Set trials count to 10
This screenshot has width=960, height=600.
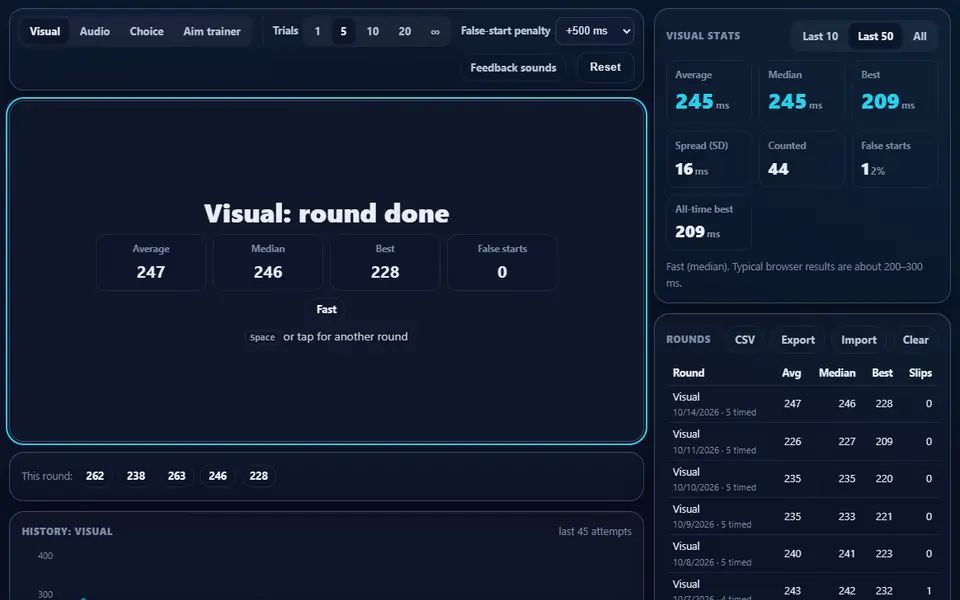pos(373,31)
